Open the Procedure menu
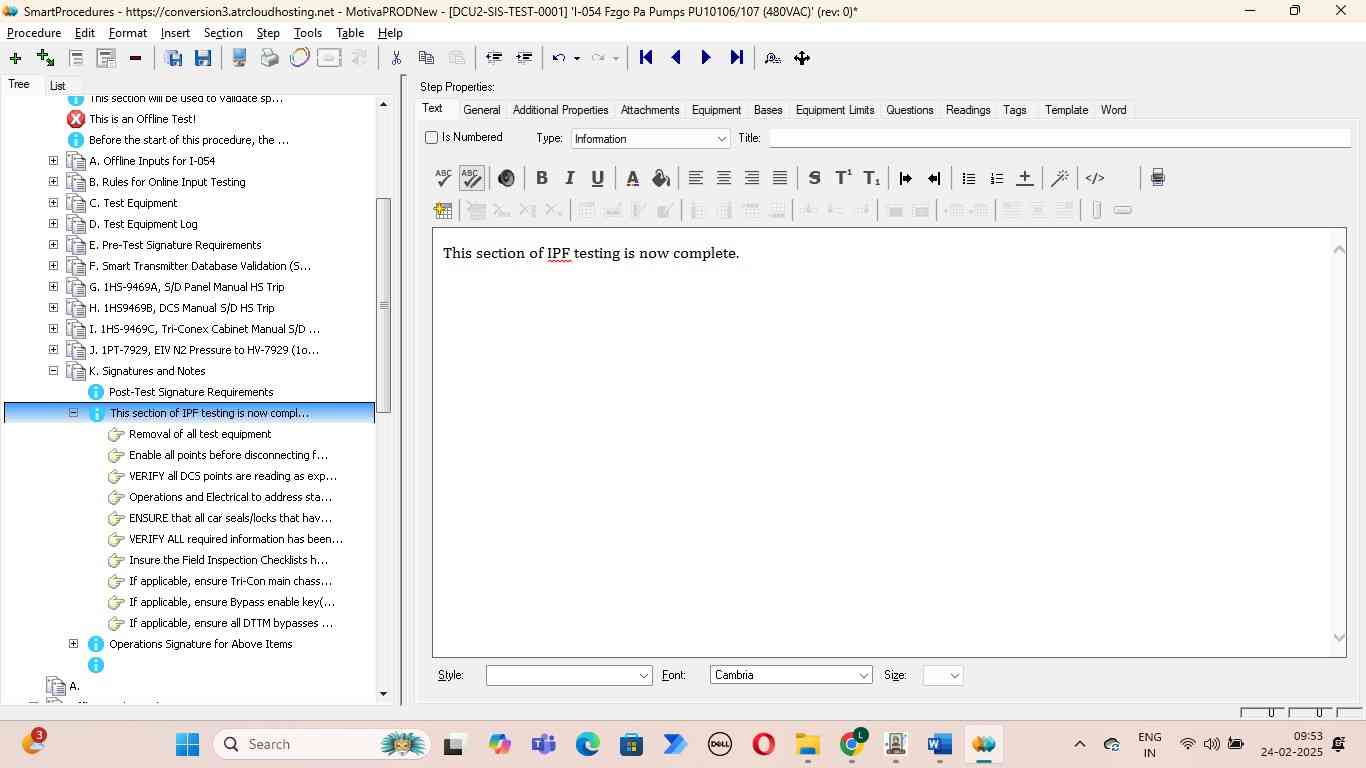Screen dimensions: 1366x768 (x=34, y=33)
